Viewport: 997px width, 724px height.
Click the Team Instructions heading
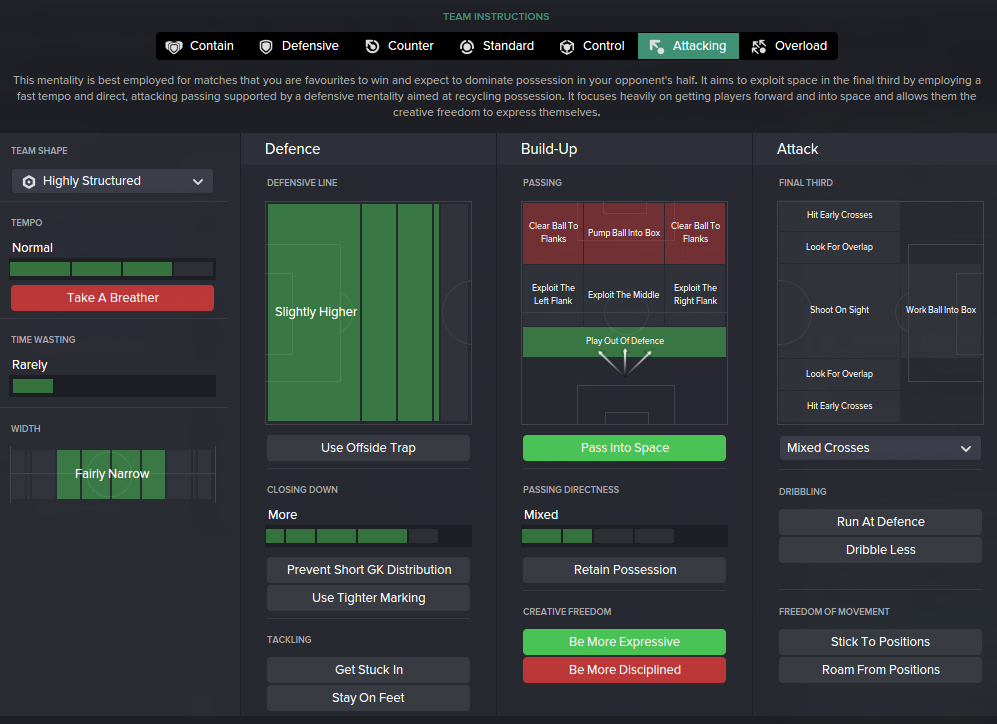(496, 17)
